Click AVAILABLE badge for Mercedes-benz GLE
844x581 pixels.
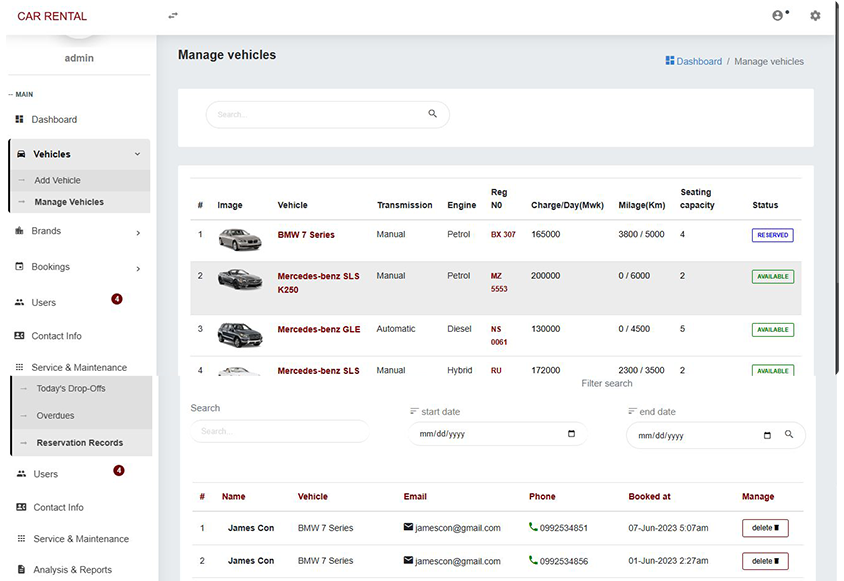(772, 330)
